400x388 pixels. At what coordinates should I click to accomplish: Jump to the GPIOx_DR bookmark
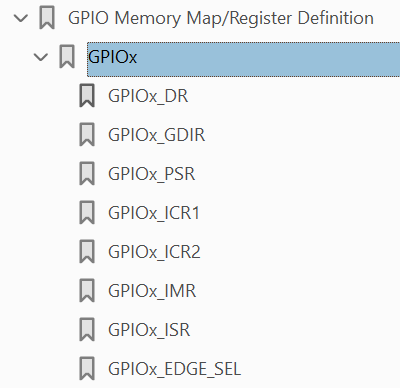coord(148,96)
